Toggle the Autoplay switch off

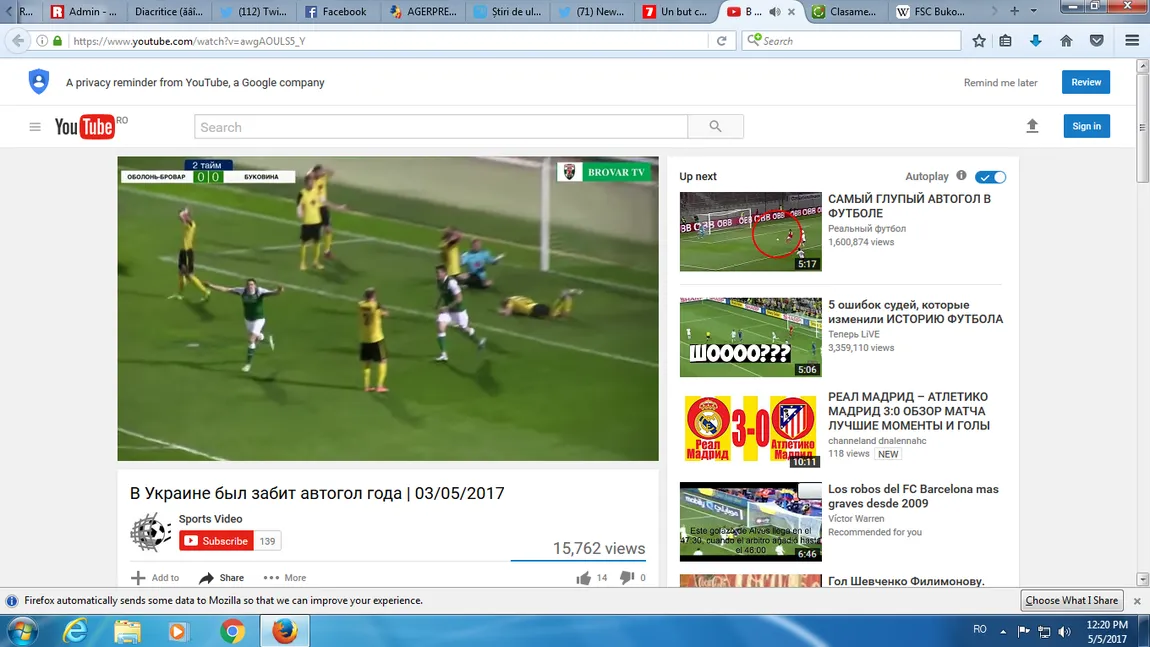click(x=990, y=177)
